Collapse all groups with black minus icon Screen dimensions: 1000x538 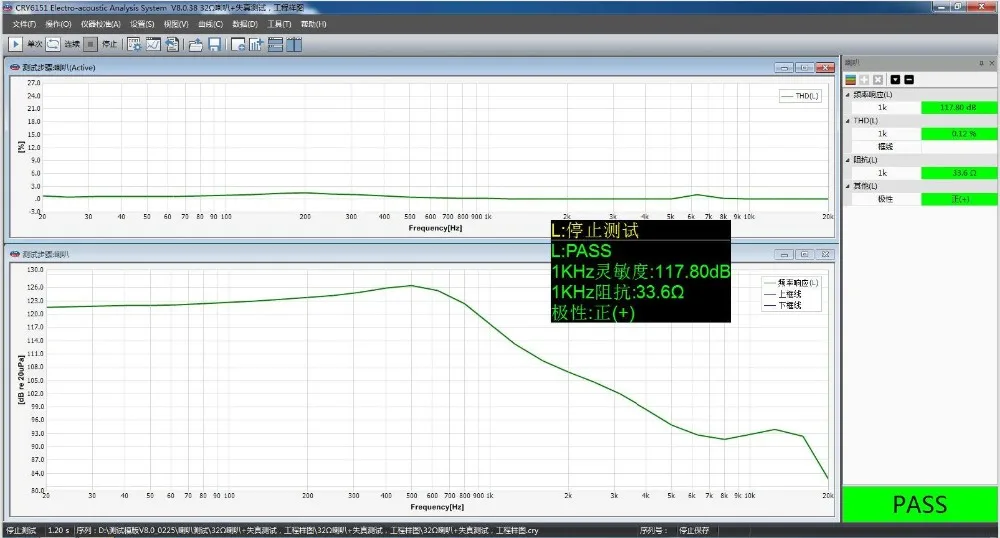909,80
